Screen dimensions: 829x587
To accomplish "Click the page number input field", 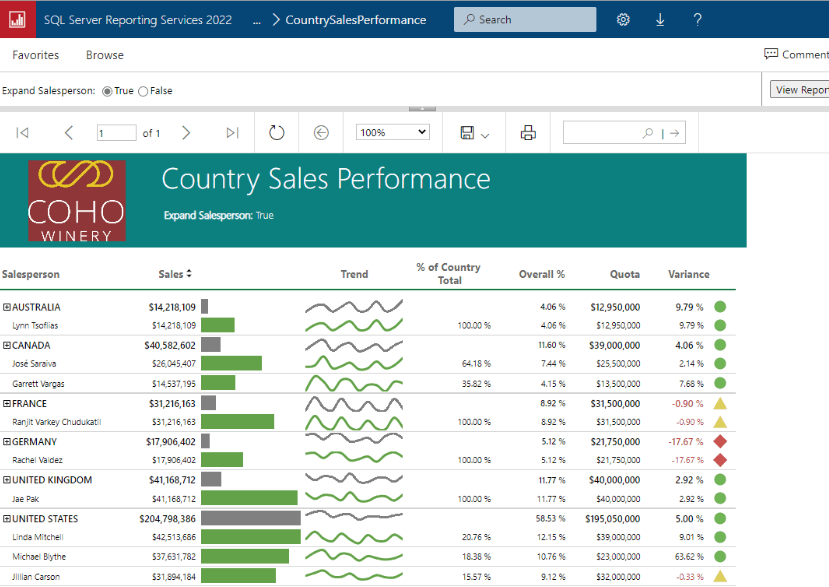I will (x=116, y=133).
